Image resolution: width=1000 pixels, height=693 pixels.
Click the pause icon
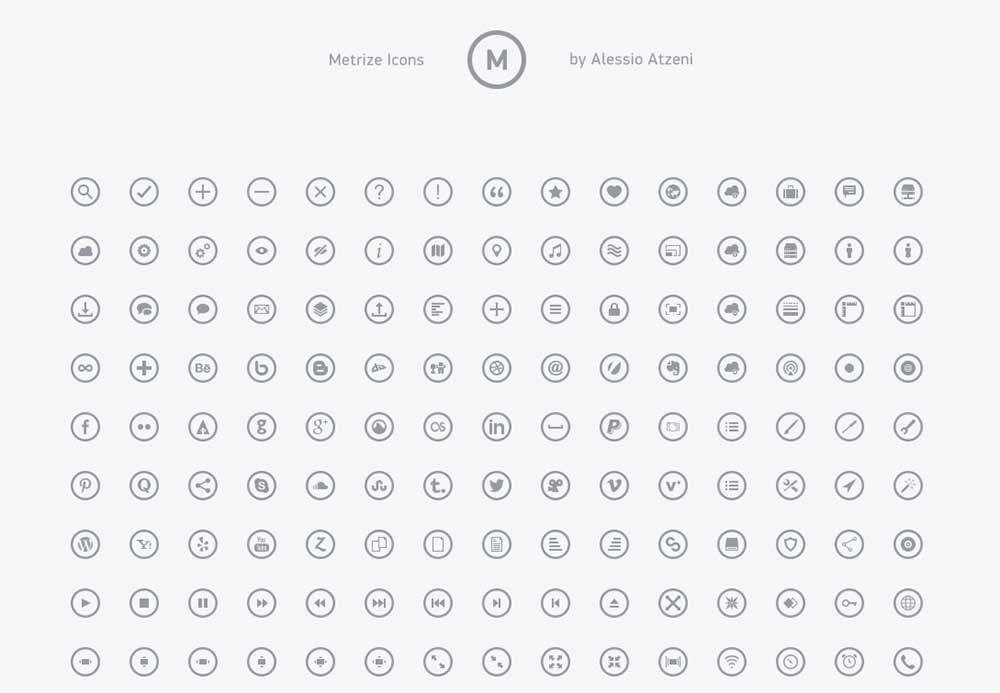[x=203, y=602]
